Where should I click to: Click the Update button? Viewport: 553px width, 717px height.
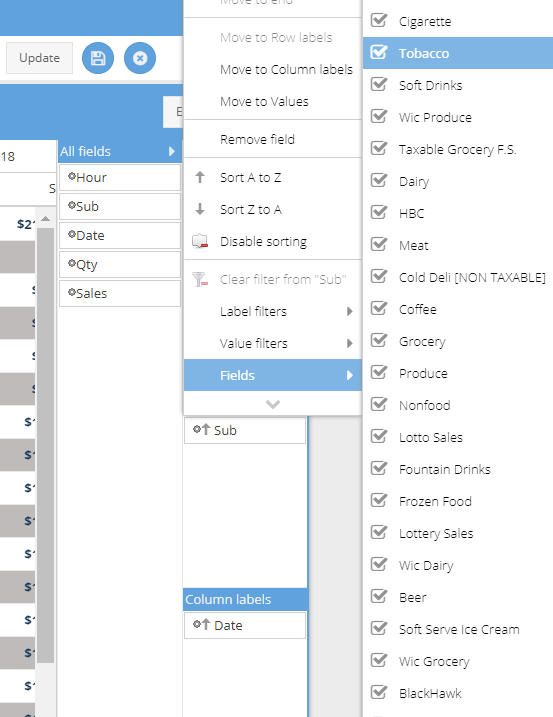[39, 58]
